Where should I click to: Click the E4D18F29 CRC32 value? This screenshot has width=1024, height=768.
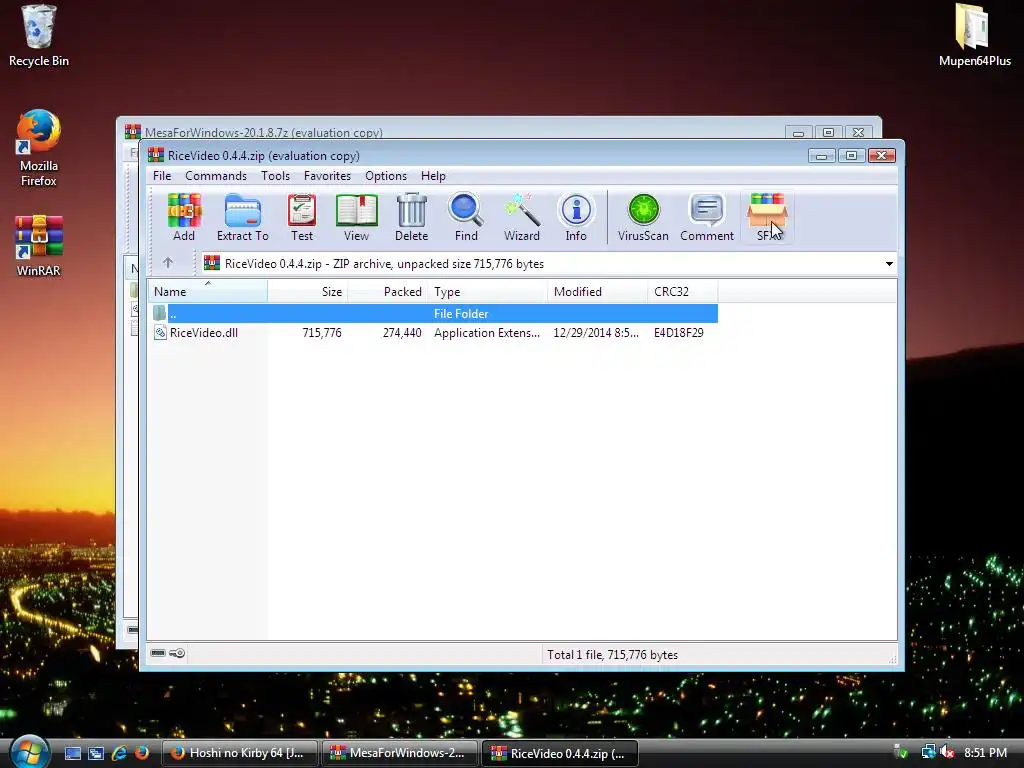pos(679,332)
